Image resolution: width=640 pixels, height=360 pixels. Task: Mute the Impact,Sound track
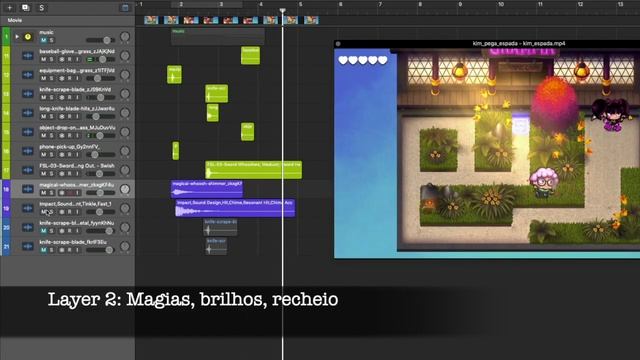tap(43, 212)
